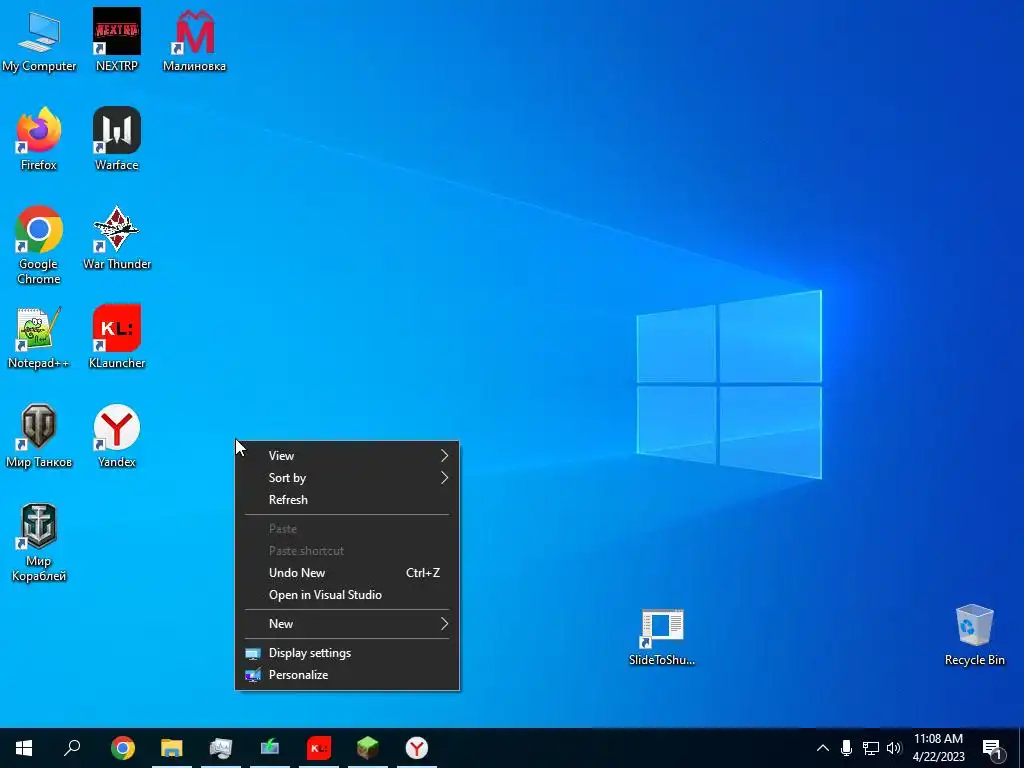Select the Google Chrome desktop icon
1024x768 pixels.
(x=39, y=245)
